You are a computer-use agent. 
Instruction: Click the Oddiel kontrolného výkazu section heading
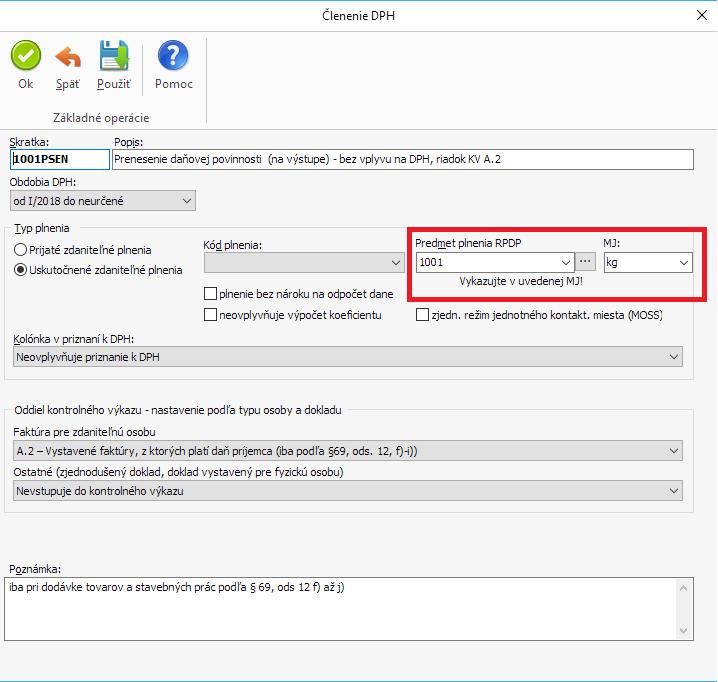coord(178,410)
